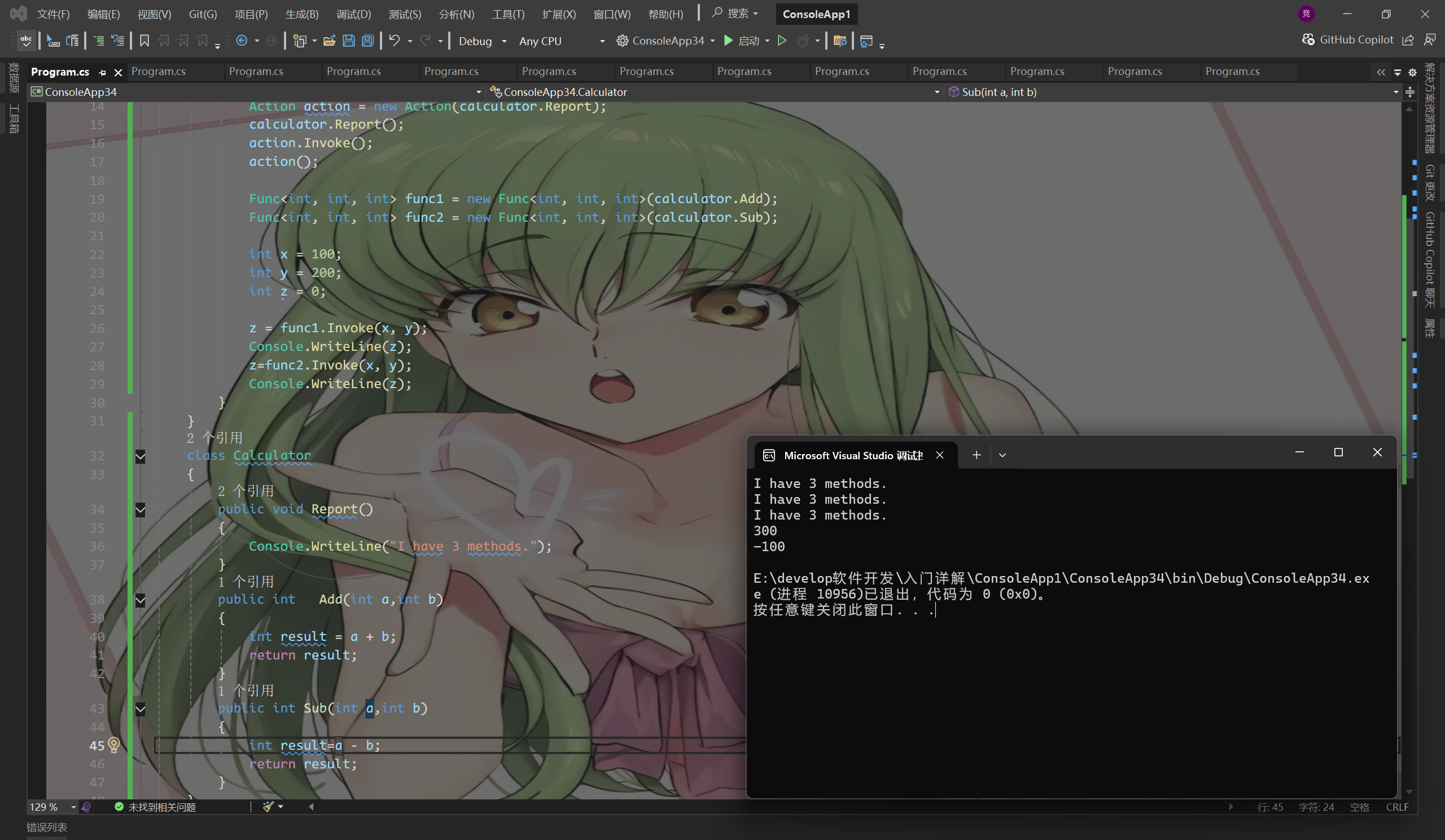Open the document tab list dropdown arrow
This screenshot has height=840, width=1445.
(1398, 72)
